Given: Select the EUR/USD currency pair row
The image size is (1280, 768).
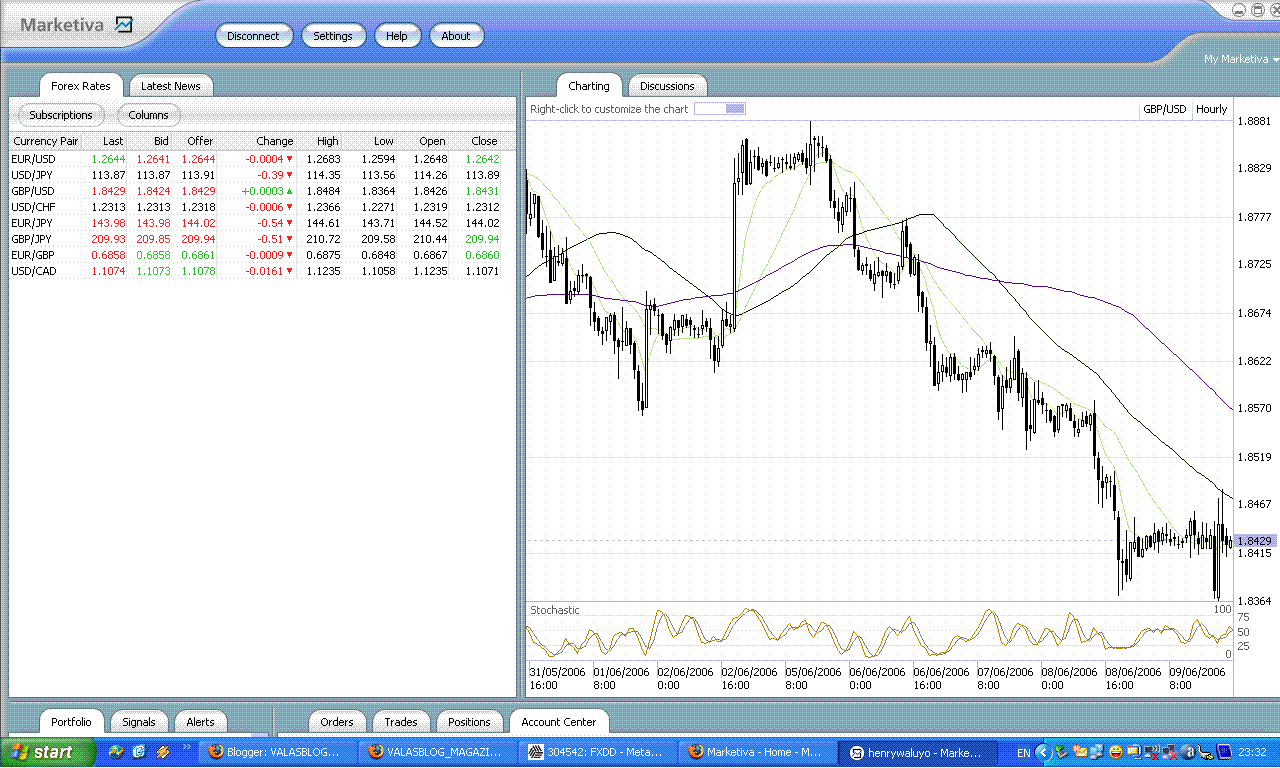Looking at the screenshot, I should [256, 158].
